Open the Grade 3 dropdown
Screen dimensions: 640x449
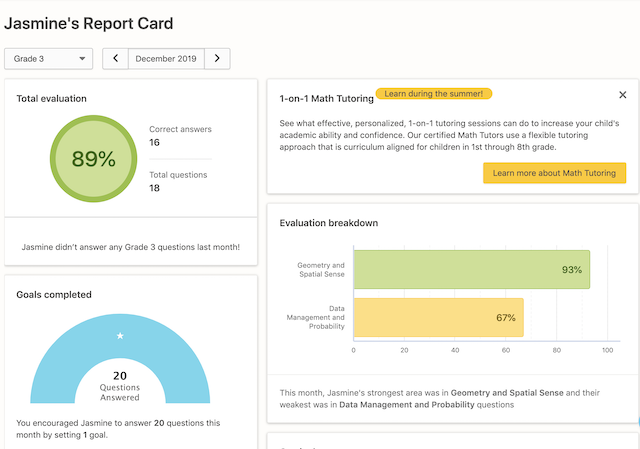click(x=48, y=59)
